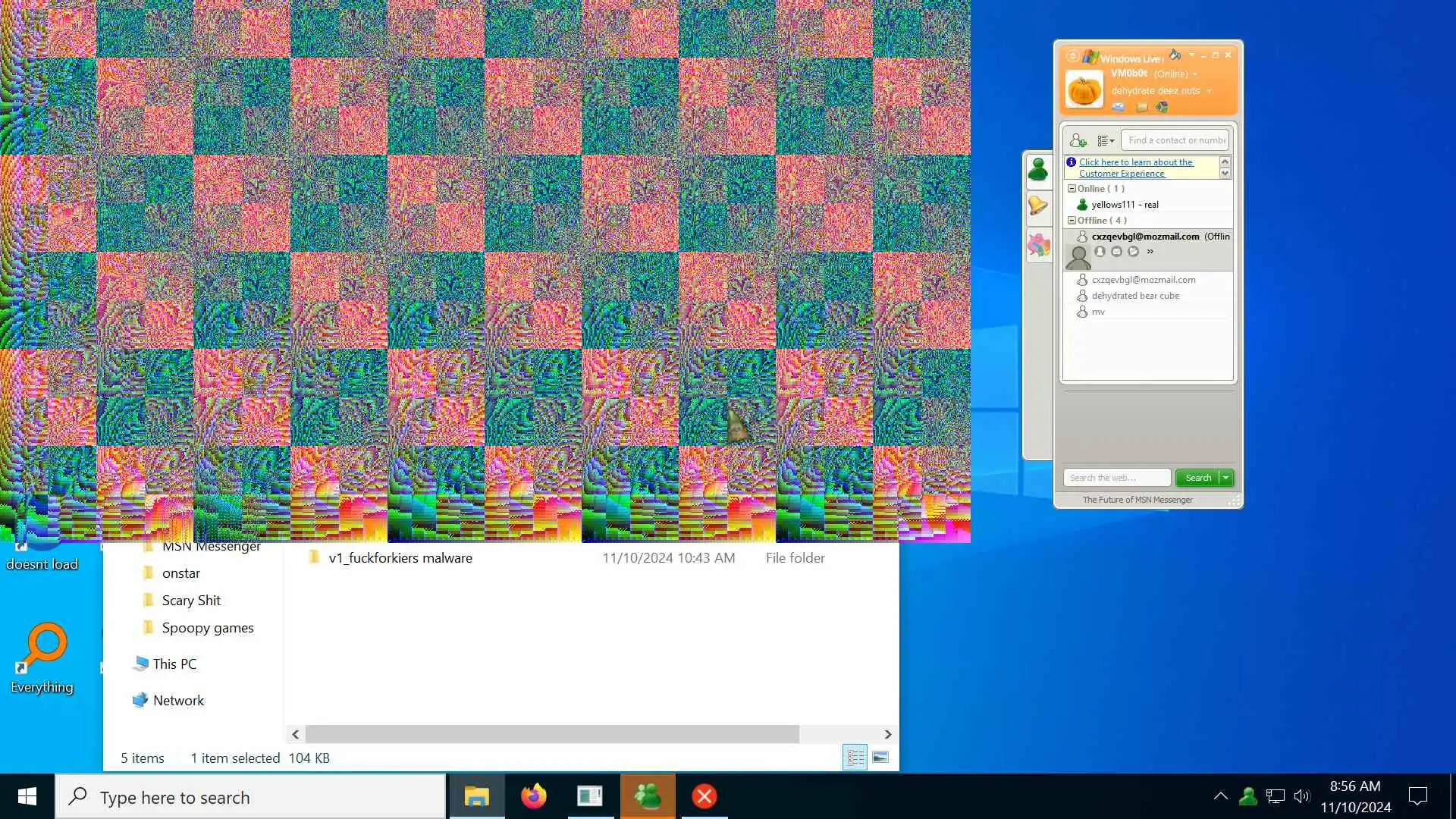Screen dimensions: 1456x819
Task: Expand the Search button dropdown arrow
Action: 1225,478
